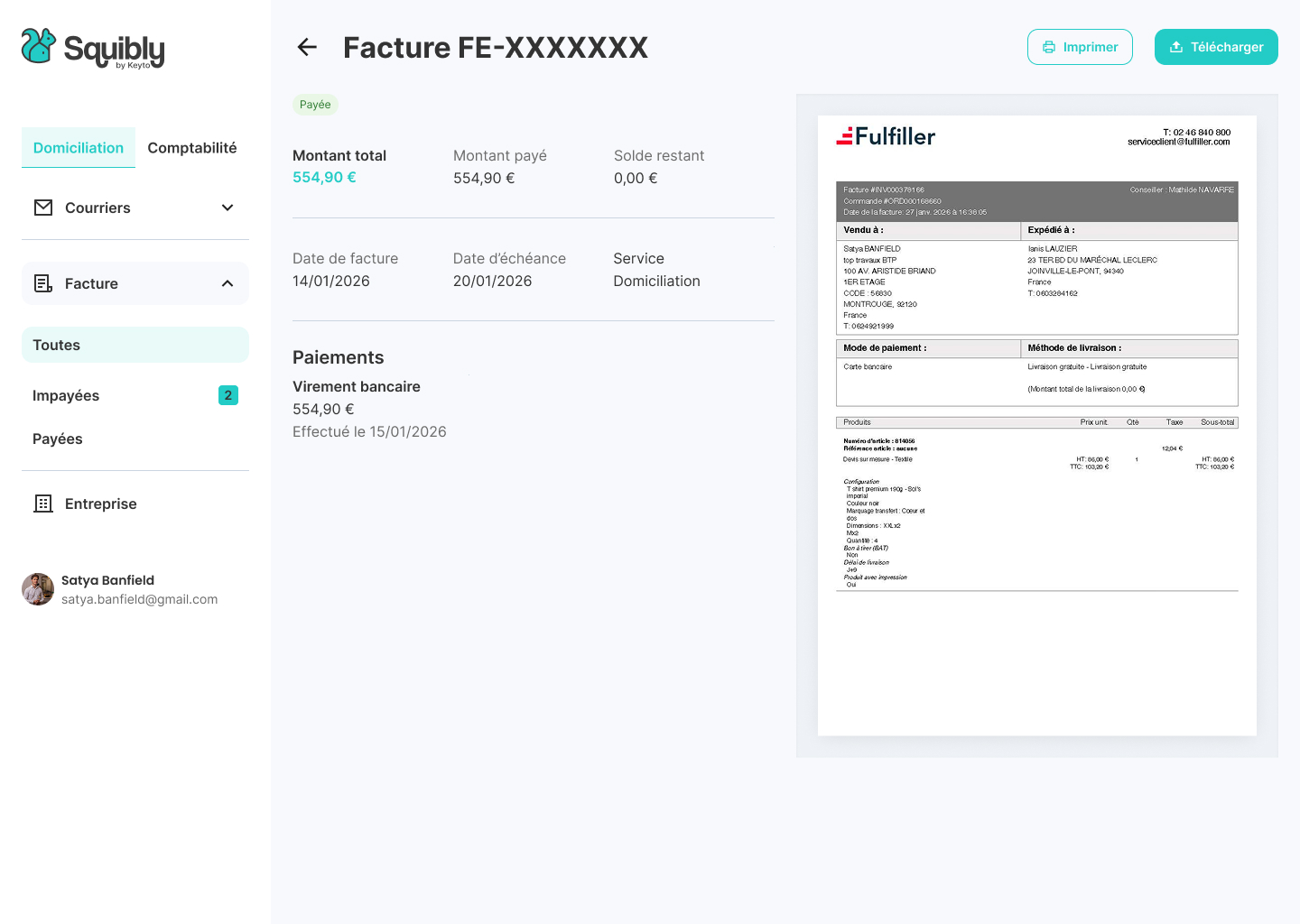Image resolution: width=1300 pixels, height=924 pixels.
Task: Expand the Courriers section chevron
Action: point(227,208)
